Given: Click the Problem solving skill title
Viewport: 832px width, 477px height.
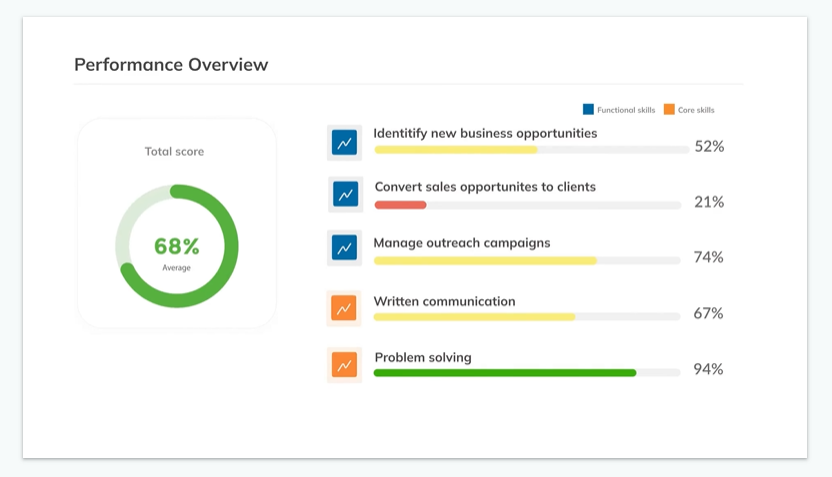Looking at the screenshot, I should tap(423, 357).
